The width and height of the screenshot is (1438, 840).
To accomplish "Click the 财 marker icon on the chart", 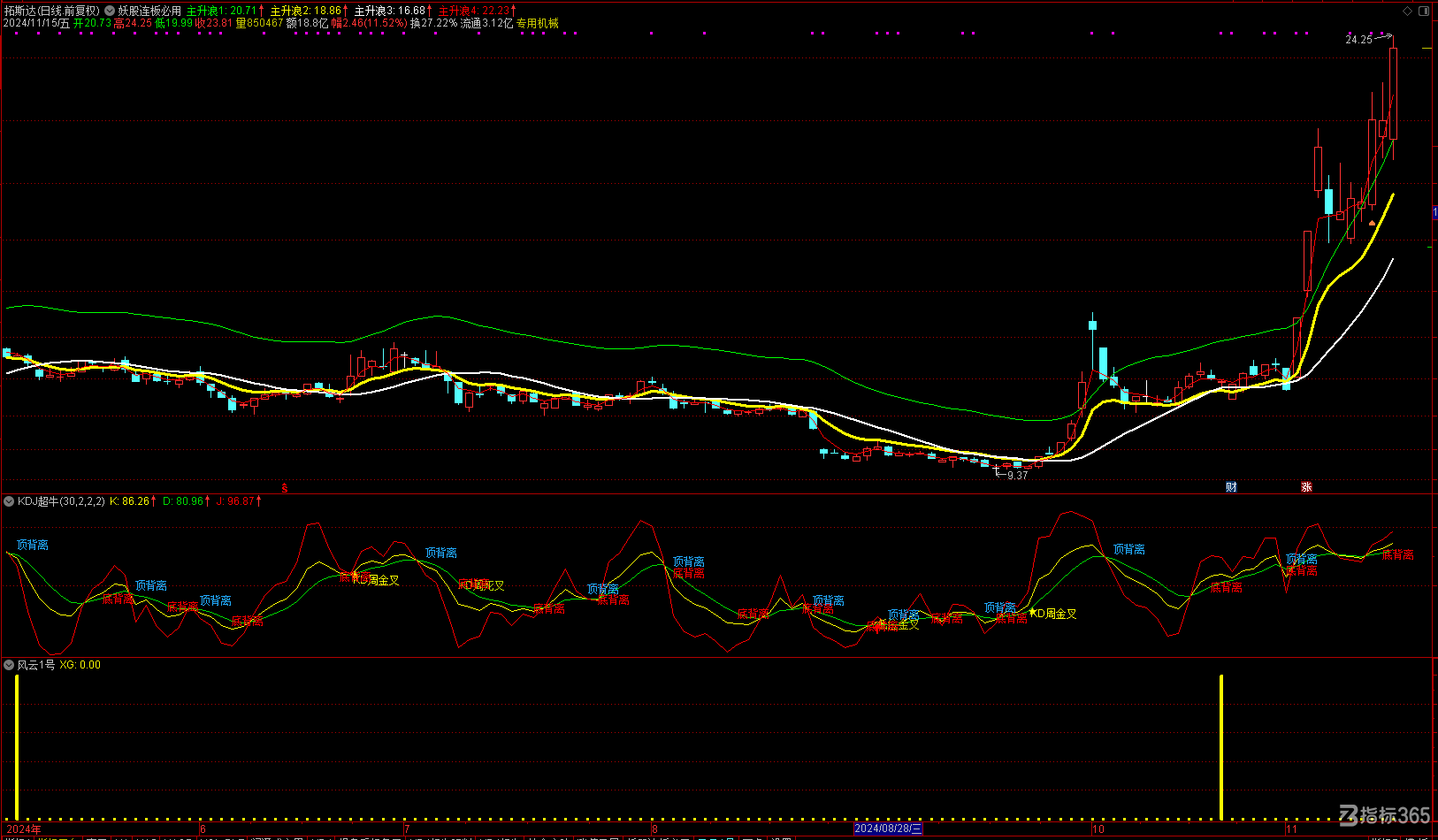I will coord(1231,487).
